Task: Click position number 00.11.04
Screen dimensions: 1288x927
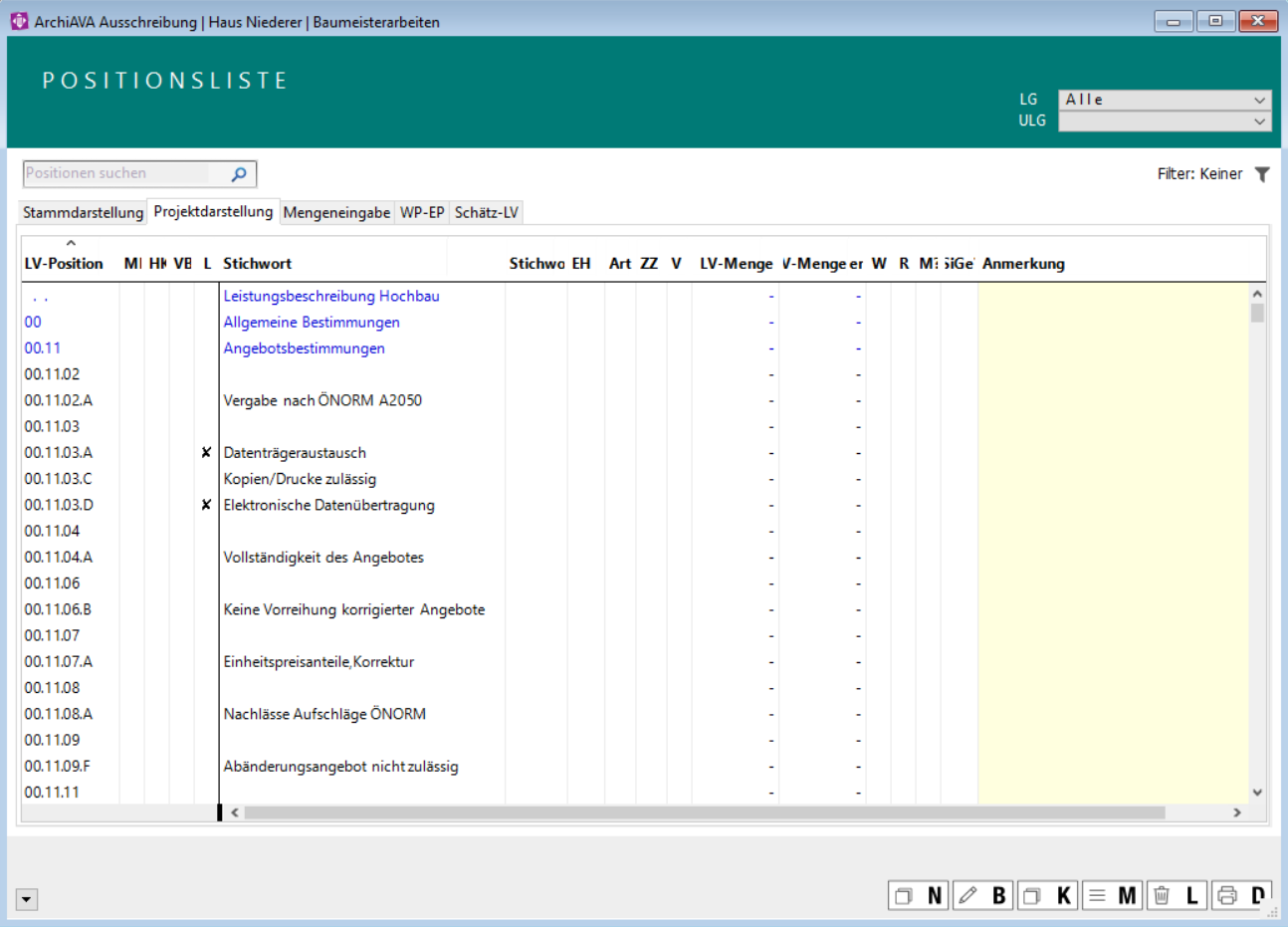Action: tap(52, 531)
